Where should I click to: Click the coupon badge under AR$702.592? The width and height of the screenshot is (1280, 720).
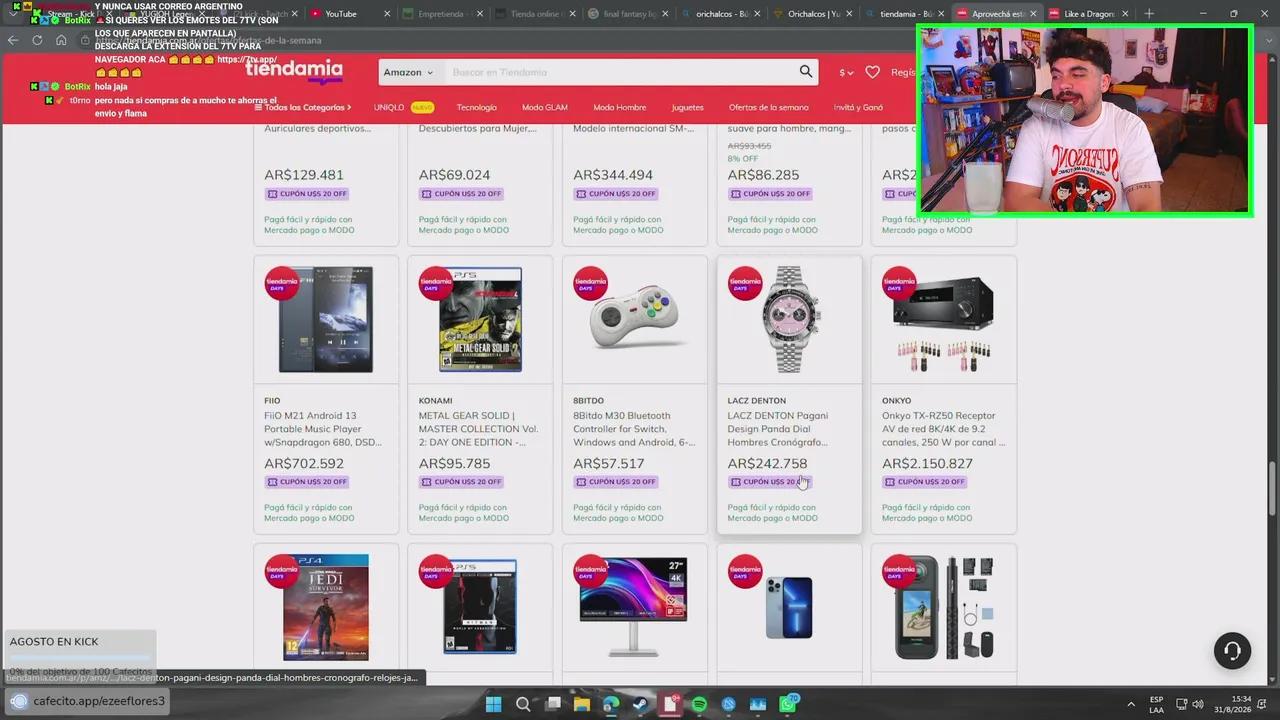(x=307, y=482)
